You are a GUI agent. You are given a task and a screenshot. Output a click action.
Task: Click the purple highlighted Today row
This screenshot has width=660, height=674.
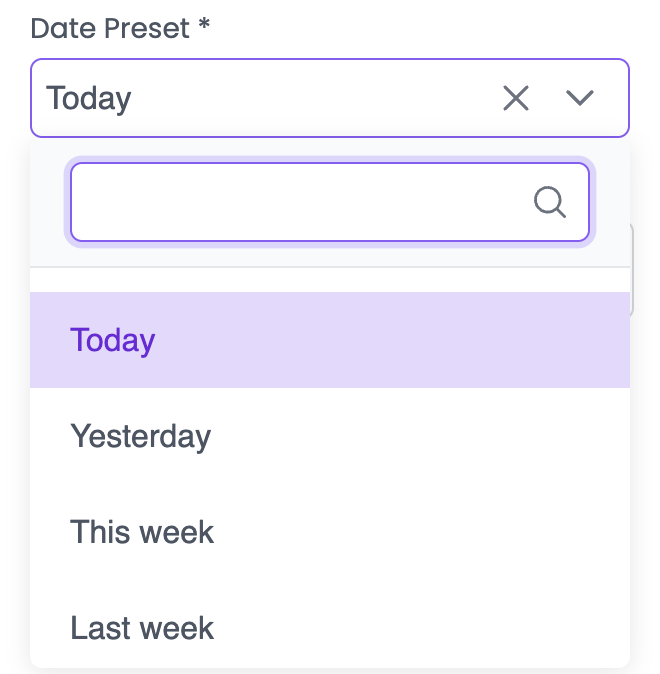(330, 340)
